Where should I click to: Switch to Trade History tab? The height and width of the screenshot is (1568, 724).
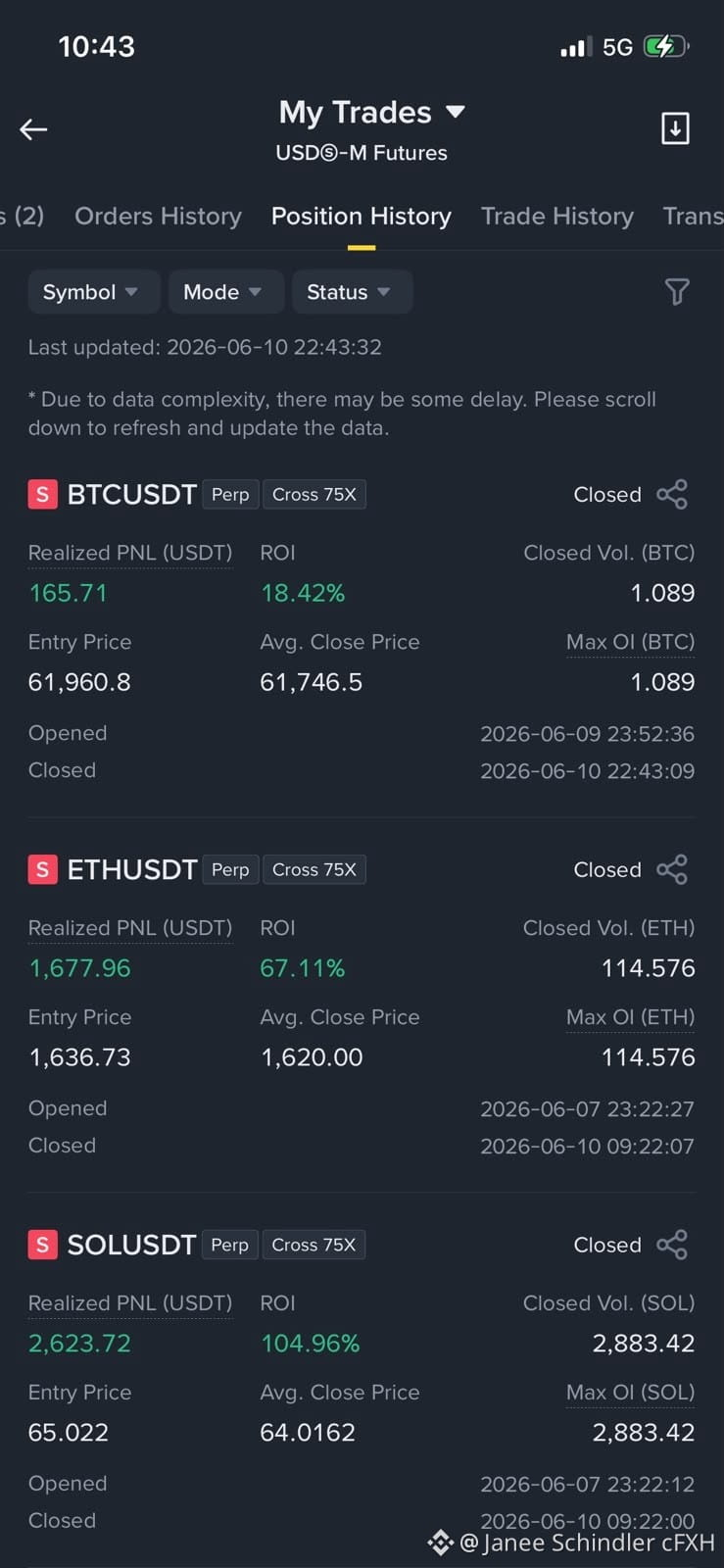tap(557, 216)
